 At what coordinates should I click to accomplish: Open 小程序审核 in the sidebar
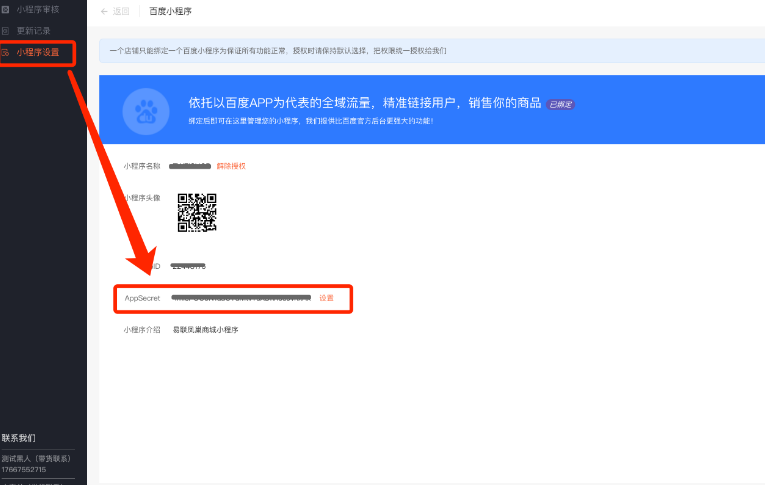click(x=38, y=9)
